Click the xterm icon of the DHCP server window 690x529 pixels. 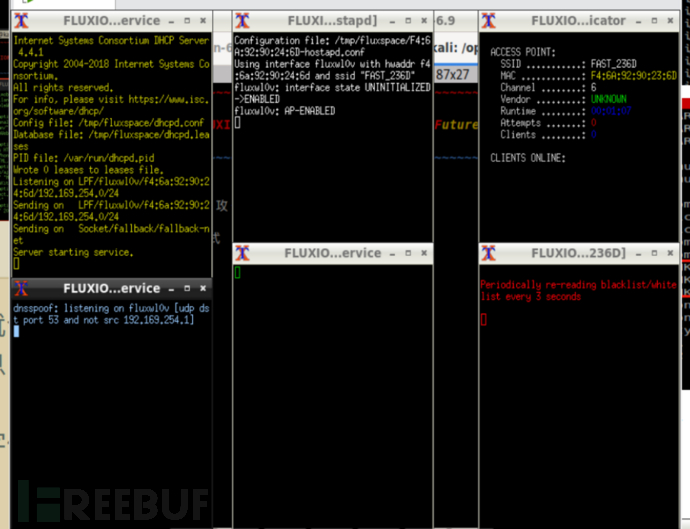point(21,21)
